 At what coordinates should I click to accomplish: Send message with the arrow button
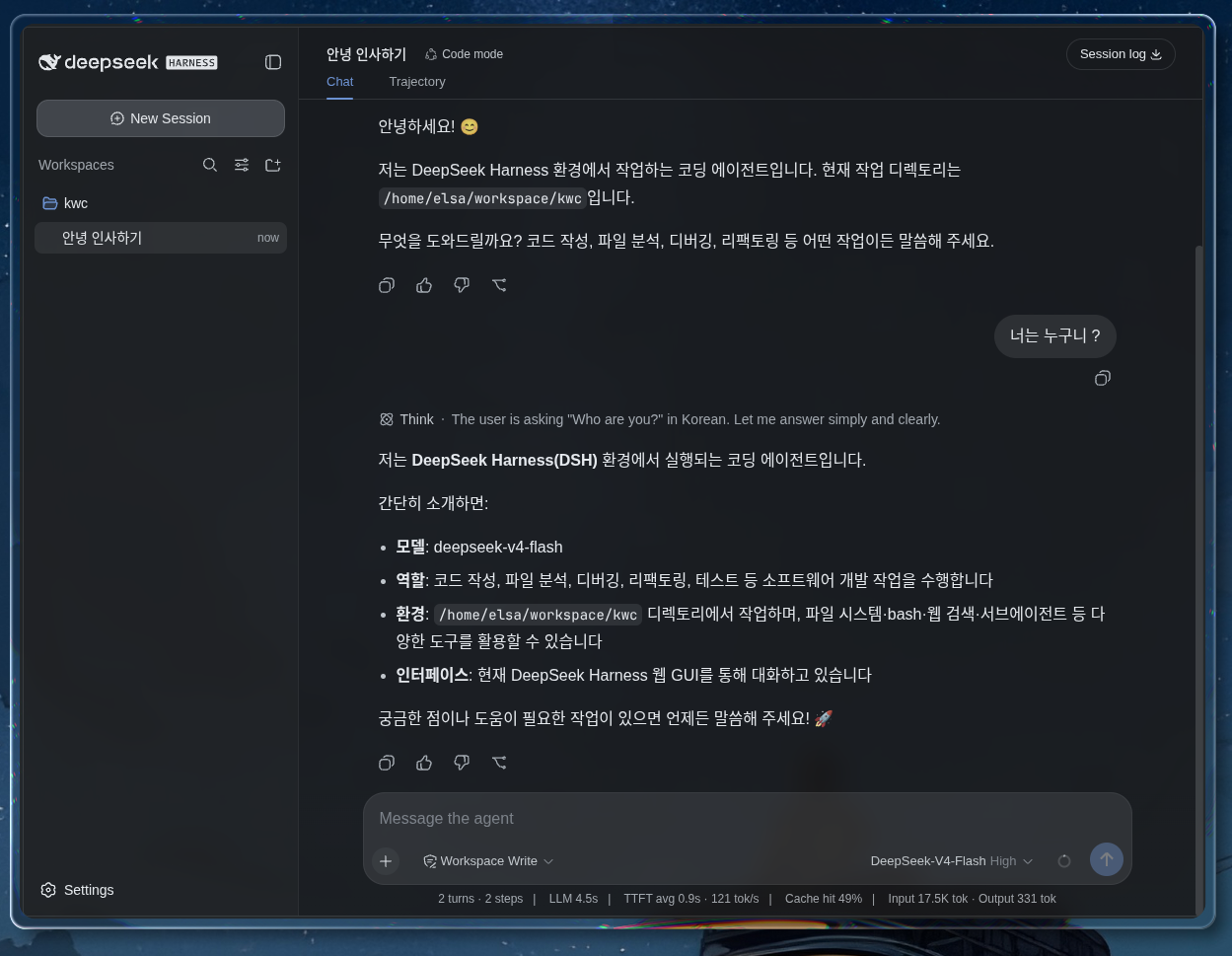(x=1107, y=859)
